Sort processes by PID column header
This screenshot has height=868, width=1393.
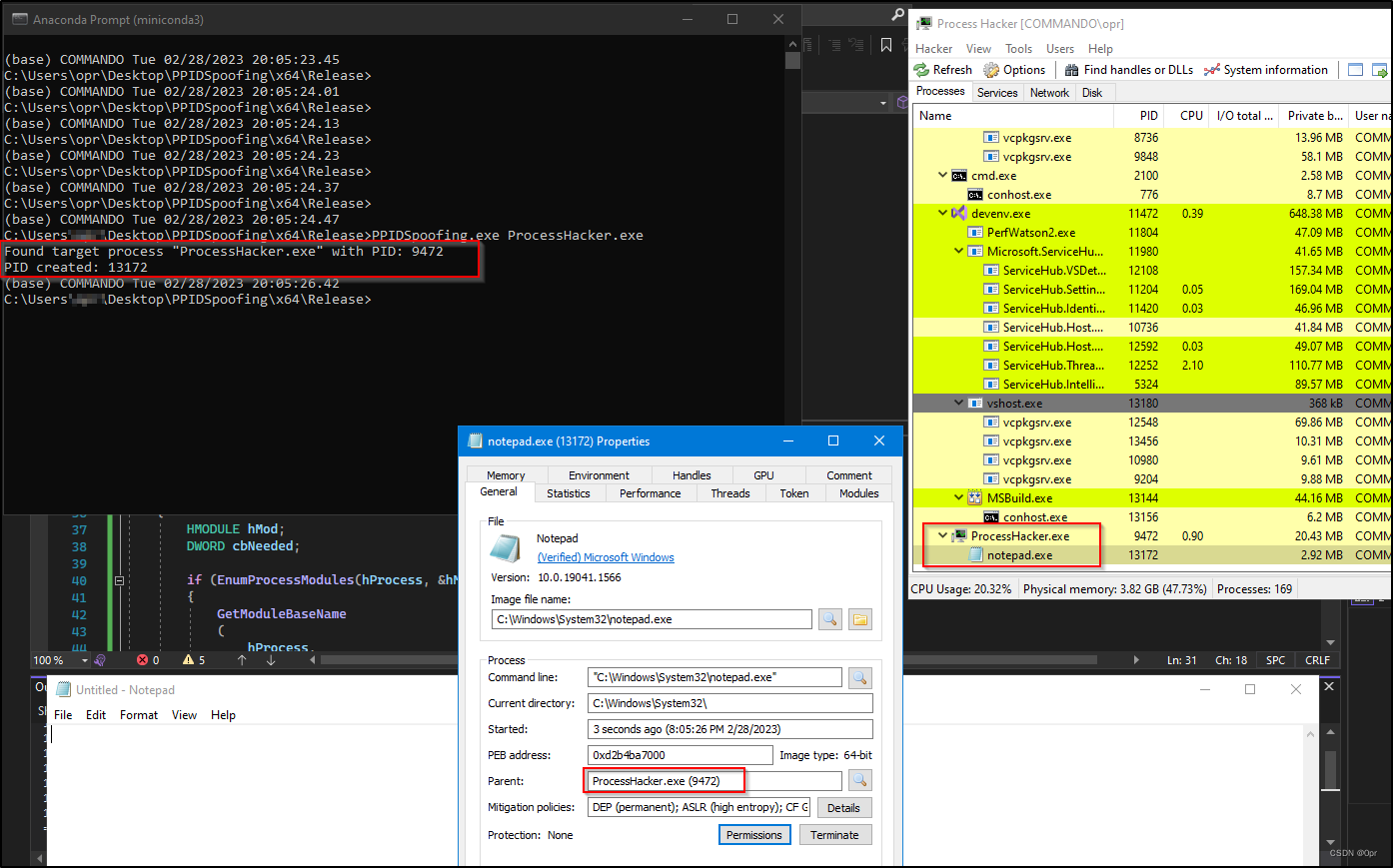[x=1137, y=116]
